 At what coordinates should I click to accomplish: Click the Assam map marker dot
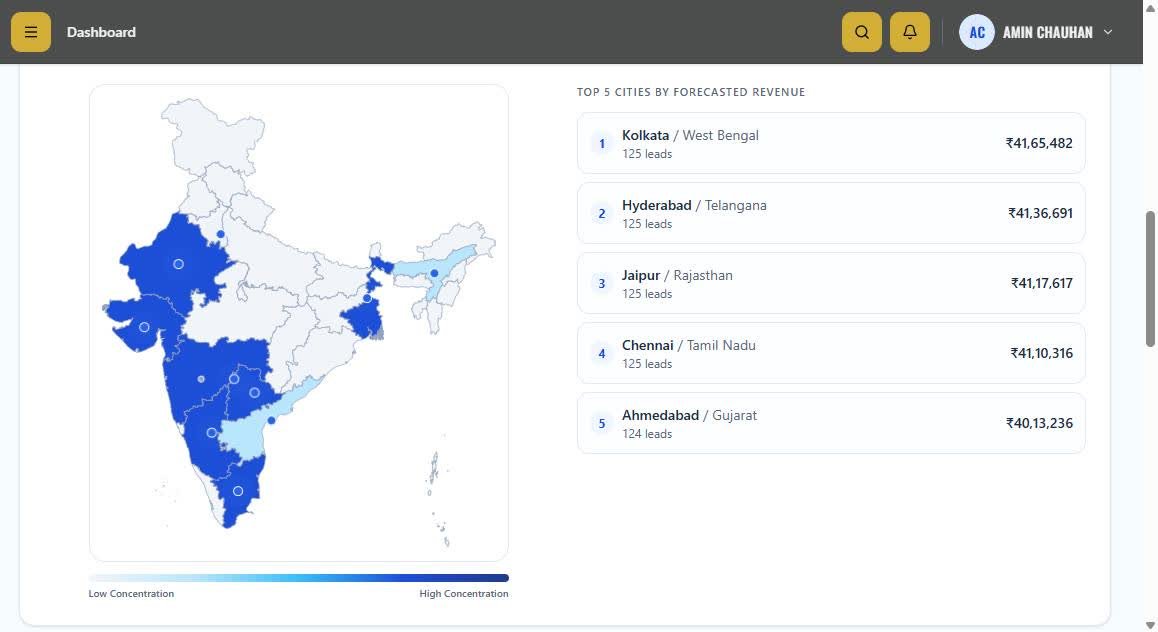point(434,273)
